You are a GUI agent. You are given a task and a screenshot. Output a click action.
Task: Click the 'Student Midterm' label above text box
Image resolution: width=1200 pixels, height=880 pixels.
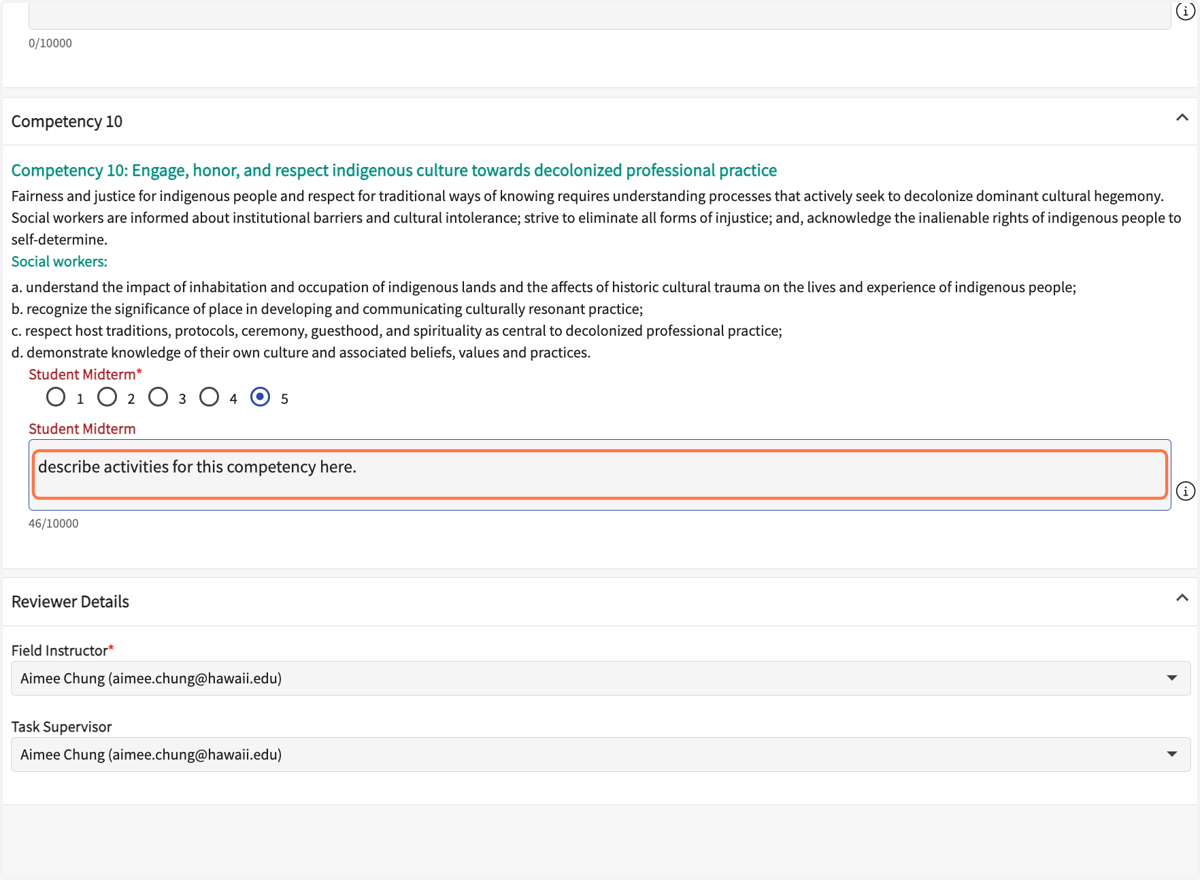click(82, 428)
